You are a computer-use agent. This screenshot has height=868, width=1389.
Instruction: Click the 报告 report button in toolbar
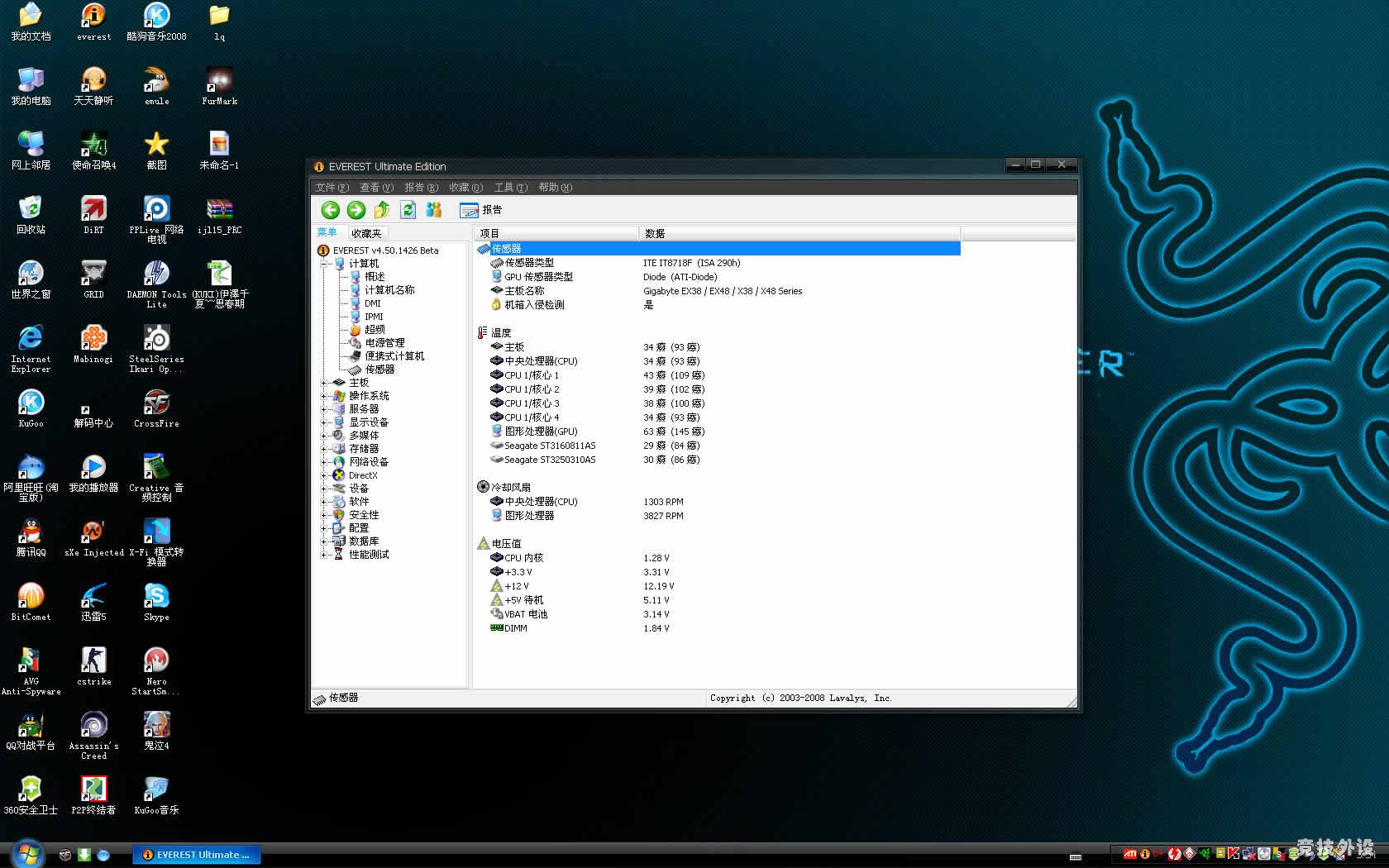click(x=480, y=210)
